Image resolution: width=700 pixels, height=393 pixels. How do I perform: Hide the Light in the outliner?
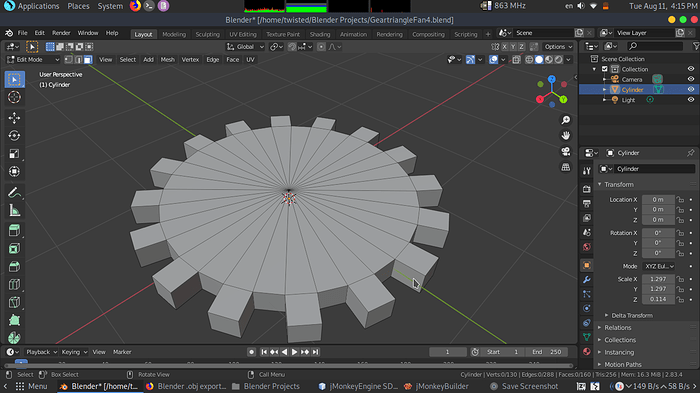[691, 100]
